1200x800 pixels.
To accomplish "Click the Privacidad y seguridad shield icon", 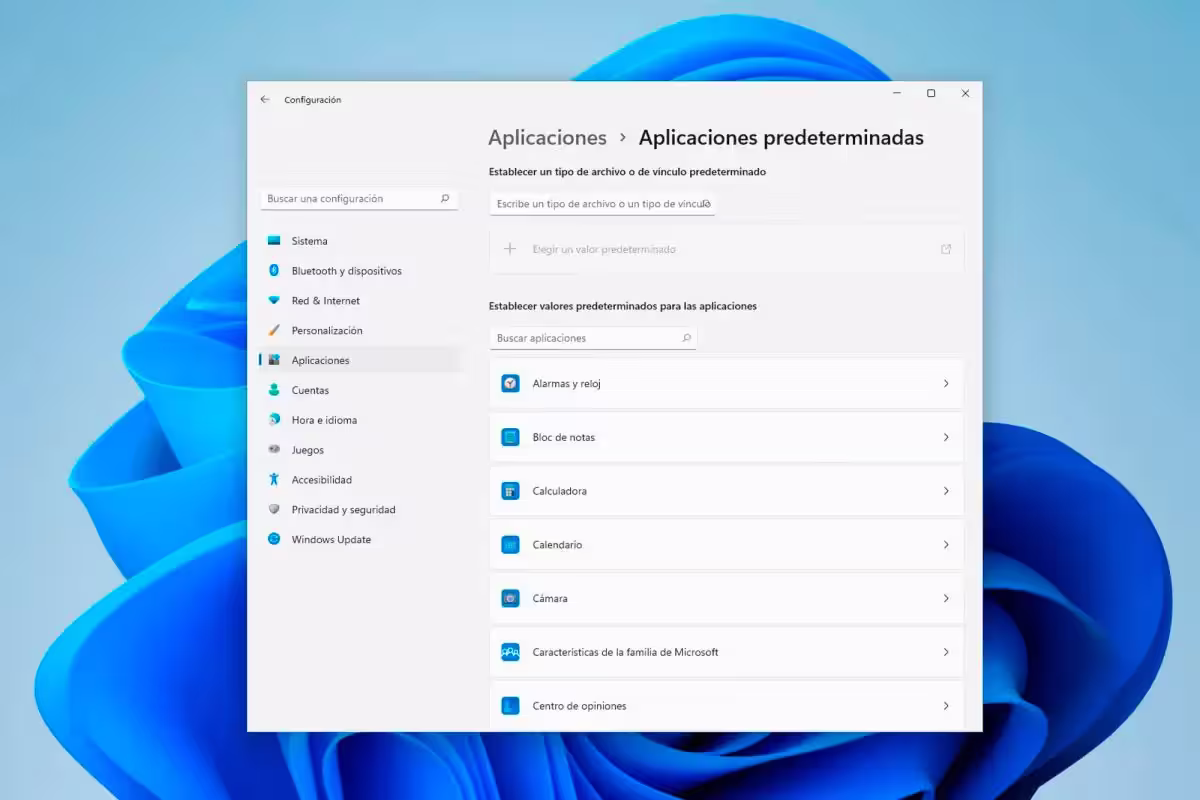I will (x=274, y=510).
